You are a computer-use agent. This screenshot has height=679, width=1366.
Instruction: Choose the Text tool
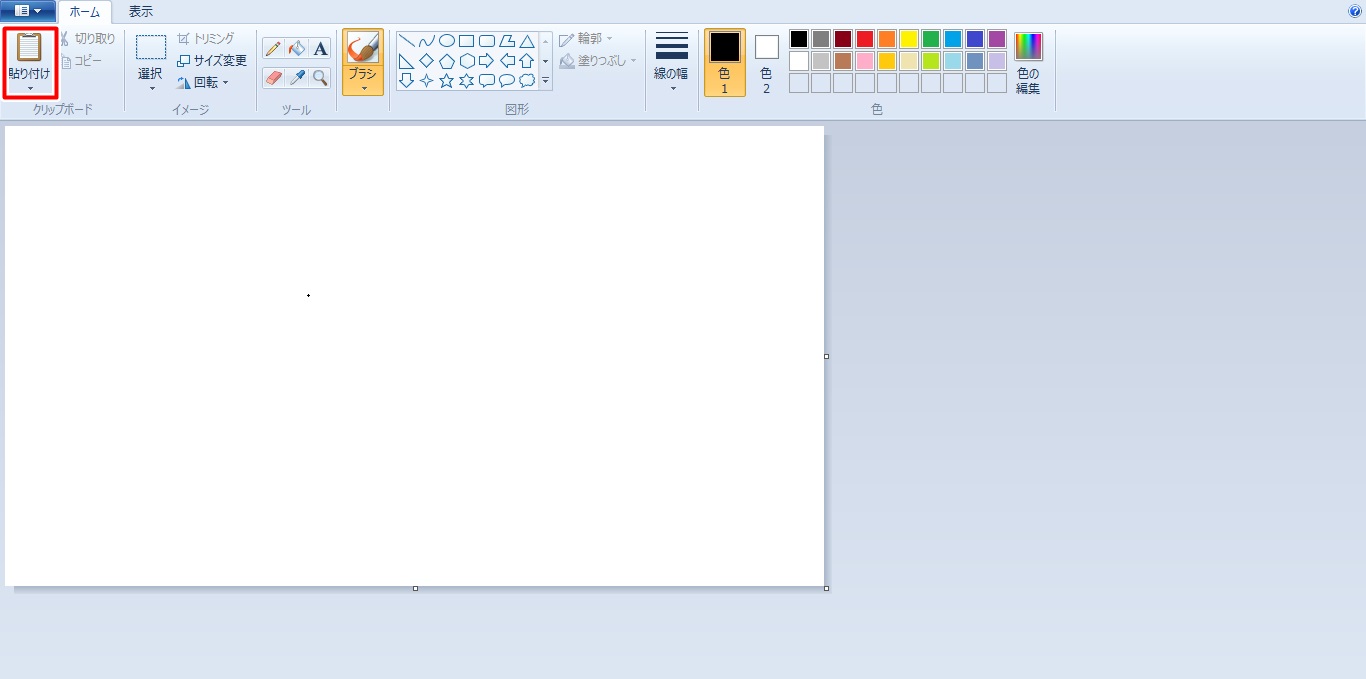click(320, 49)
